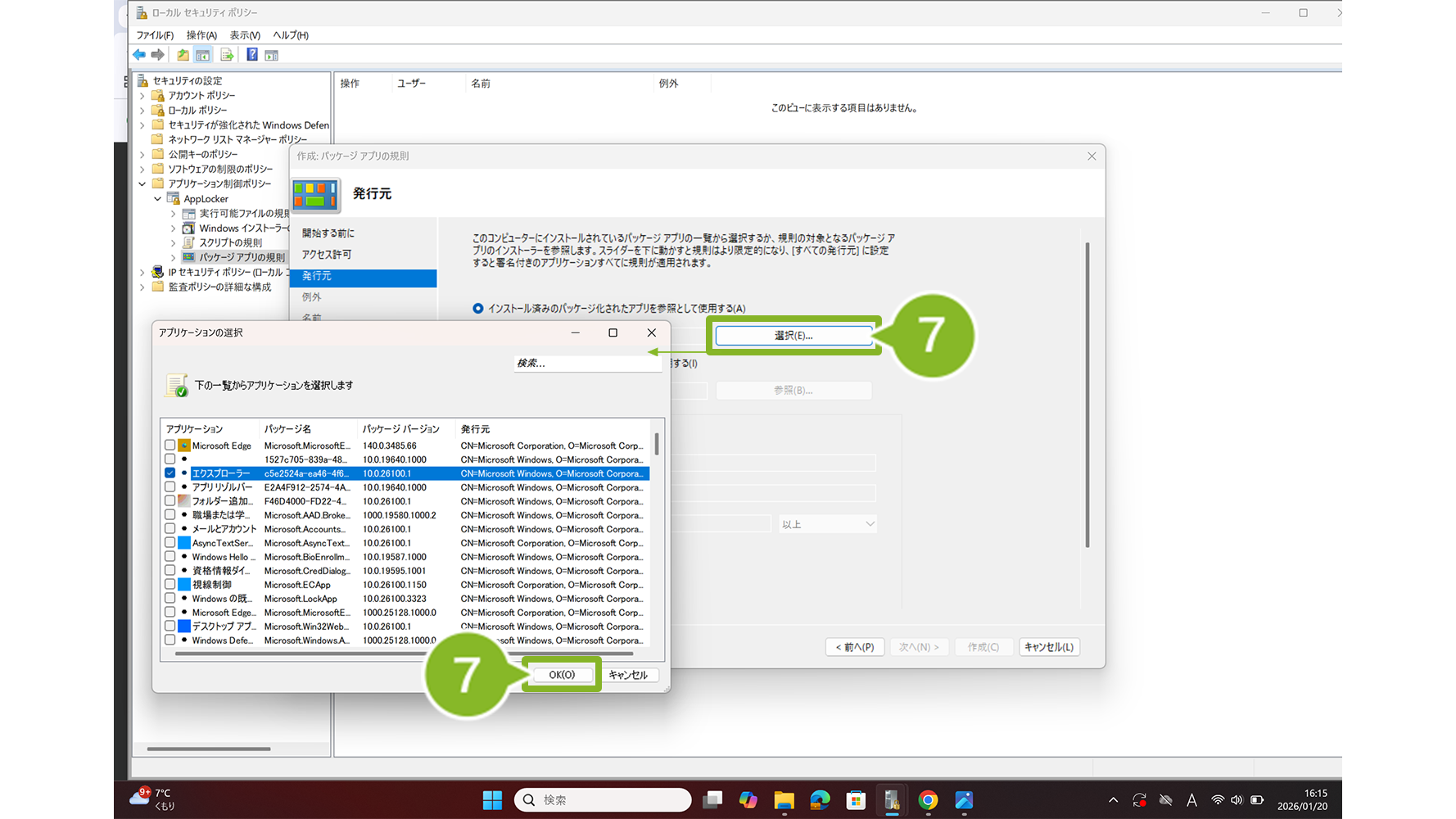The image size is (1456, 819).
Task: Click the Show/Hide Action Pane icon
Action: [272, 55]
